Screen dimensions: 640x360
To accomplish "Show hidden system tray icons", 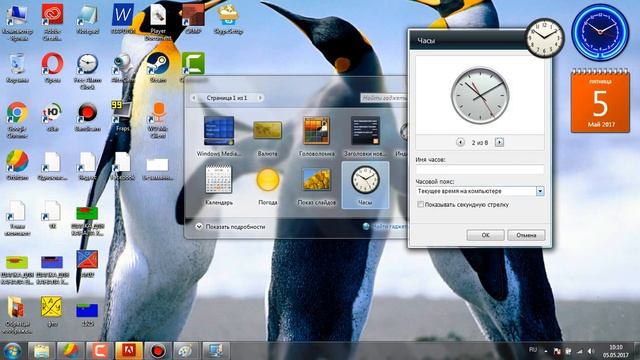I will (x=546, y=351).
